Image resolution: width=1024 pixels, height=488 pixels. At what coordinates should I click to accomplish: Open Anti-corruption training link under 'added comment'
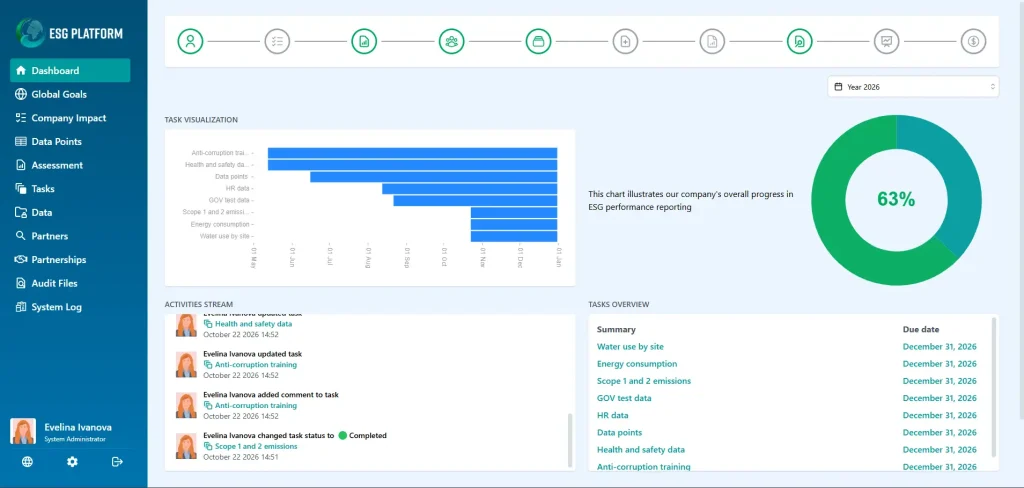(x=256, y=406)
